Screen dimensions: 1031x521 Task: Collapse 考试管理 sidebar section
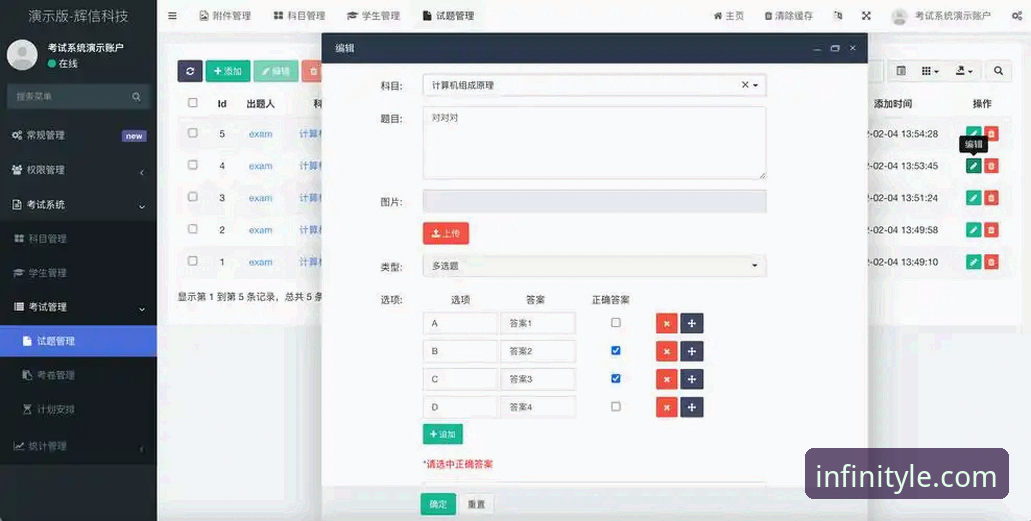pos(79,307)
